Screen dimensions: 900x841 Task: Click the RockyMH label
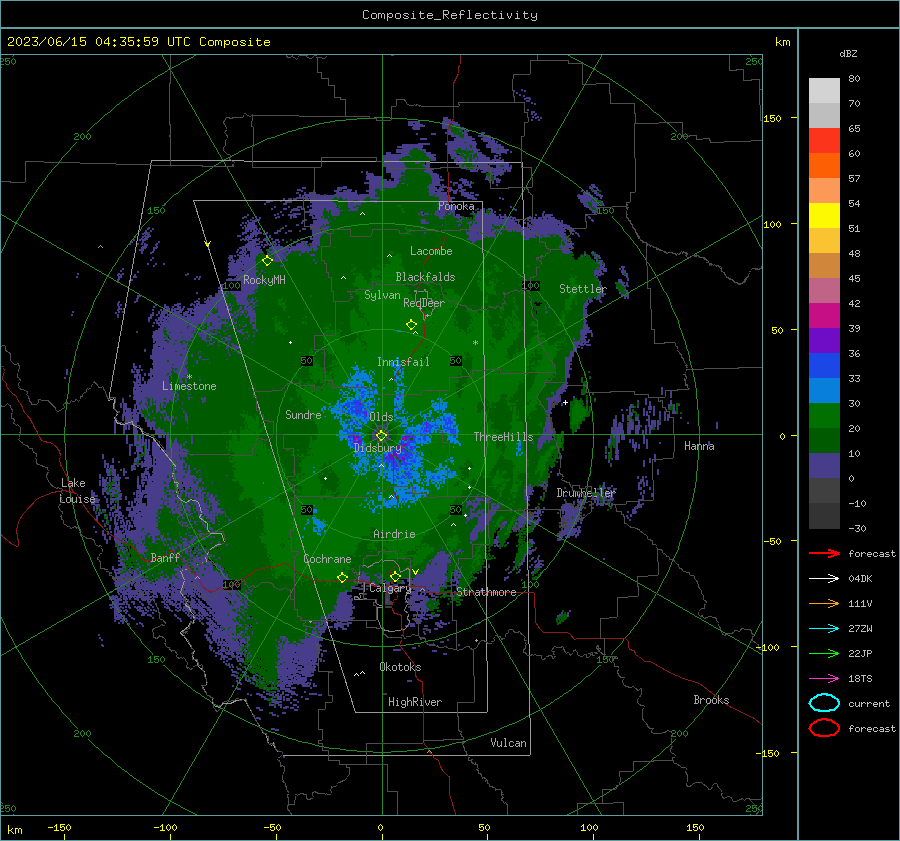pyautogui.click(x=264, y=280)
